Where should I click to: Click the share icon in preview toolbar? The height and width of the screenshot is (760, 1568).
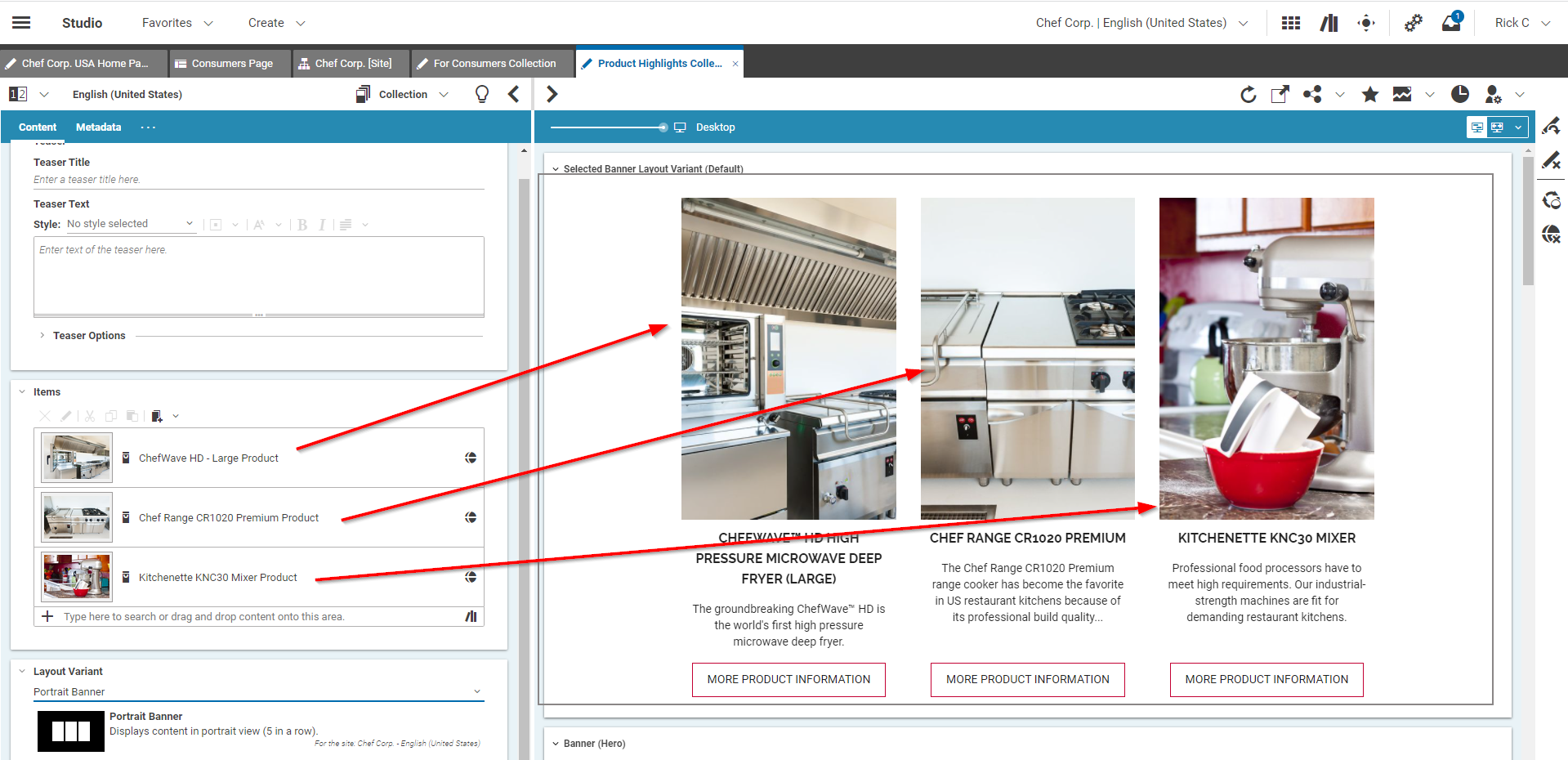1313,95
